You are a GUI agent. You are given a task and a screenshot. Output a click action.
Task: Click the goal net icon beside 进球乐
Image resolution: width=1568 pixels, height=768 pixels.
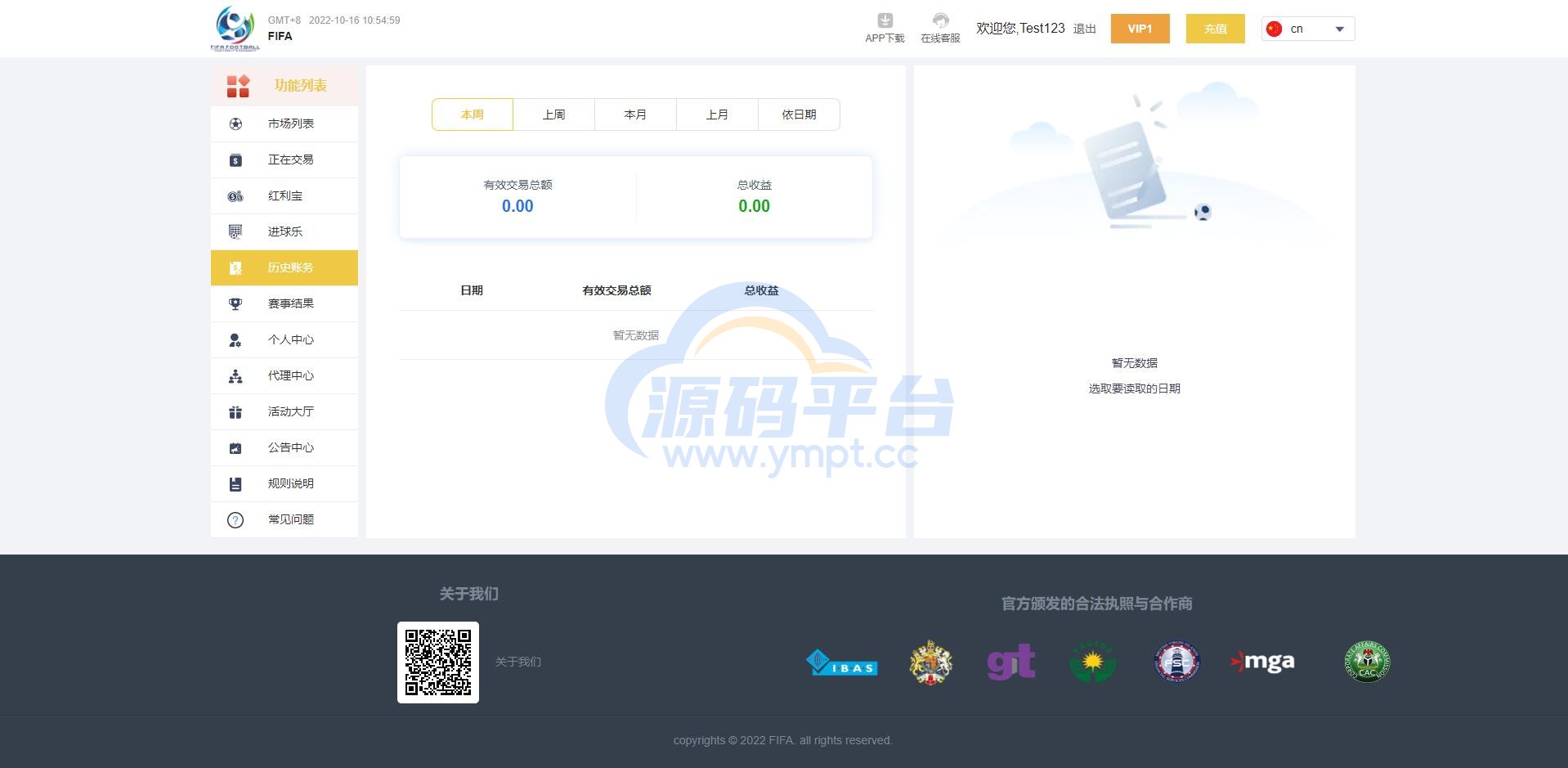[235, 232]
